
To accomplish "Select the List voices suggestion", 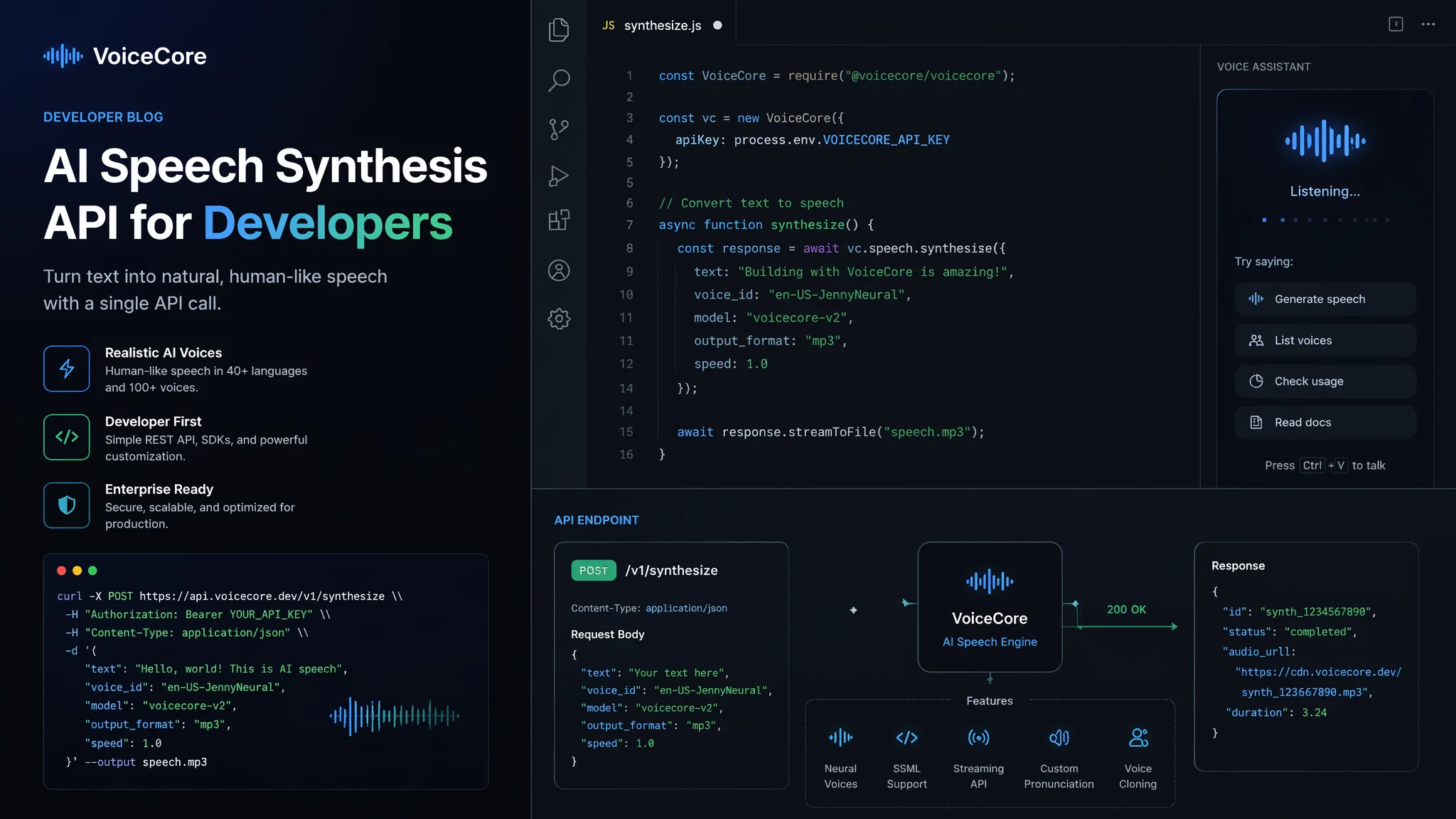I will pyautogui.click(x=1325, y=341).
